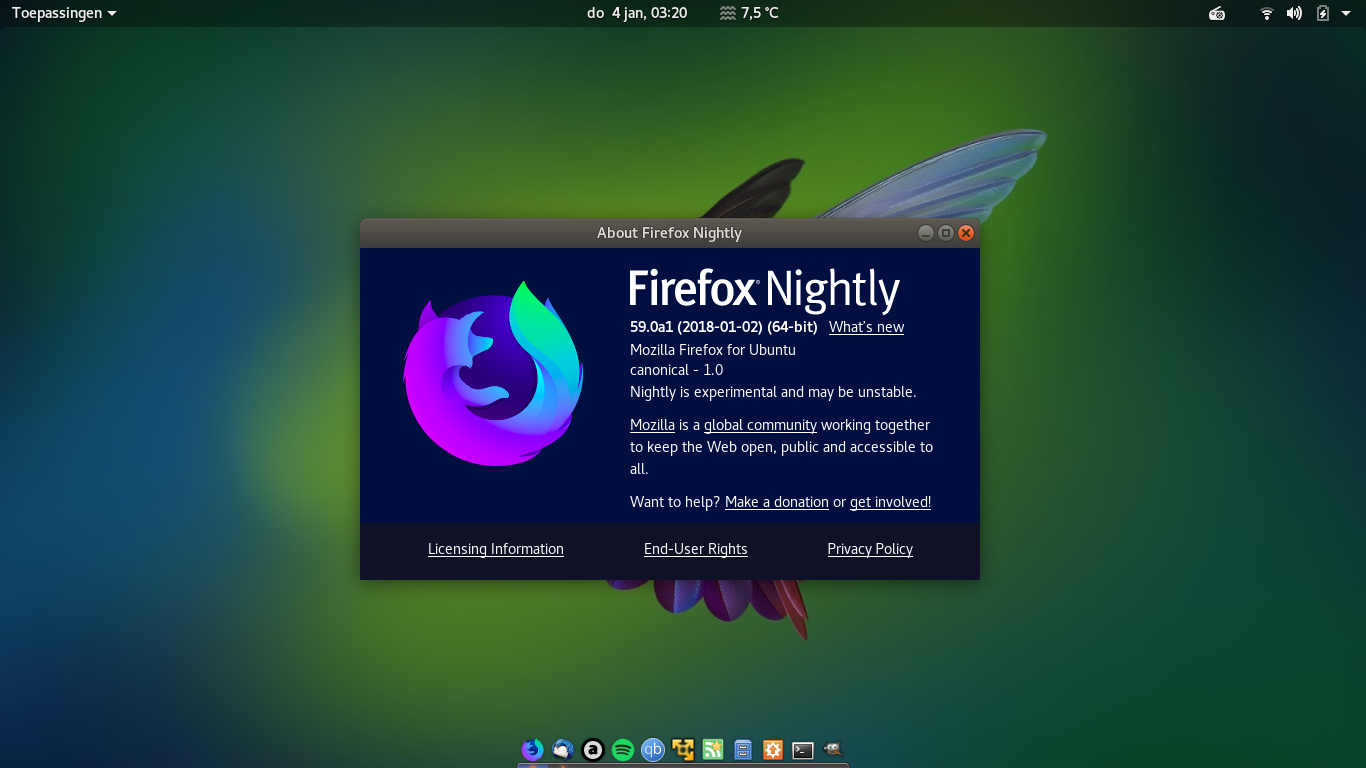
Task: Expand the system menu arrow in top bar
Action: coord(1344,13)
